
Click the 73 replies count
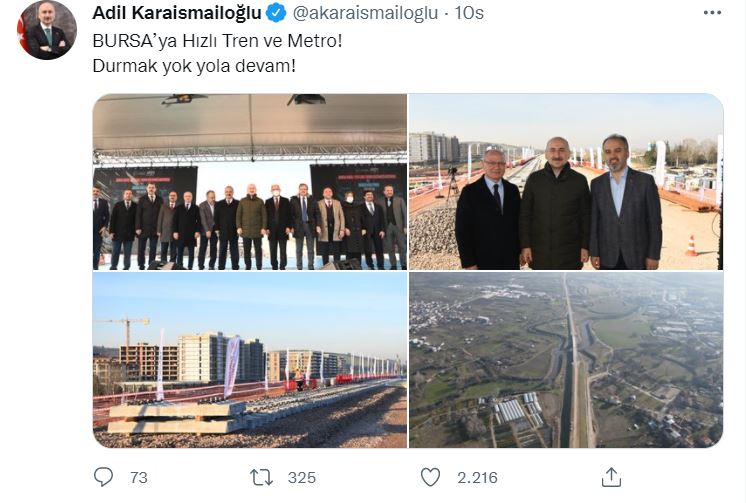pos(138,477)
